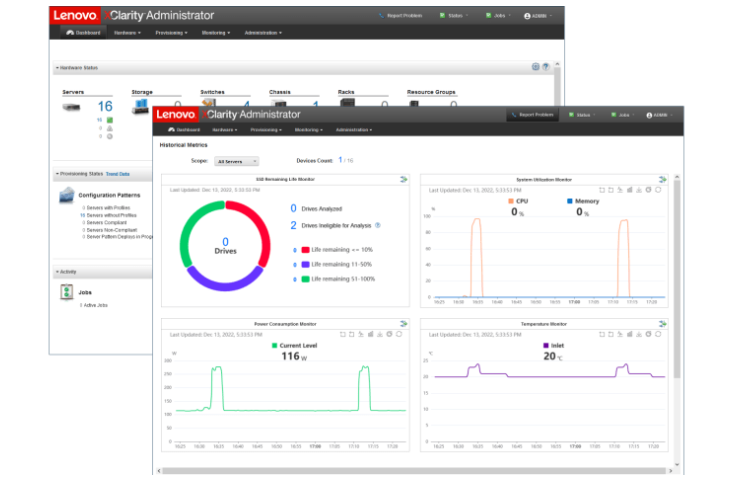
Task: Open Monitoring menu in the front window
Action: (x=308, y=129)
